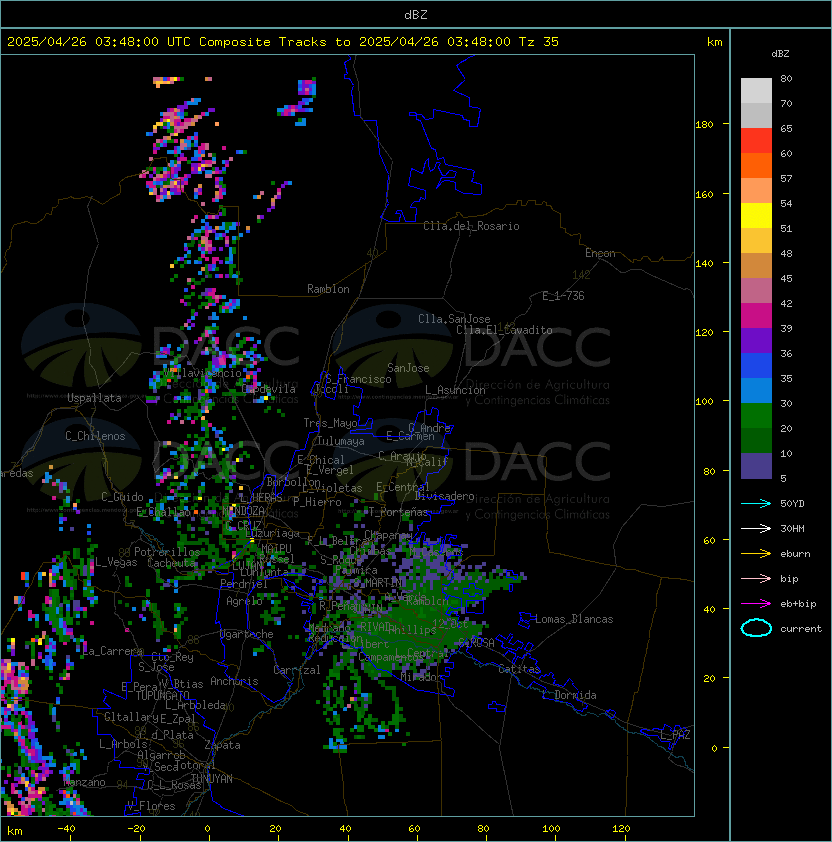Image resolution: width=832 pixels, height=842 pixels.
Task: Click the '54' label on the dBZ scale
Action: 786,204
